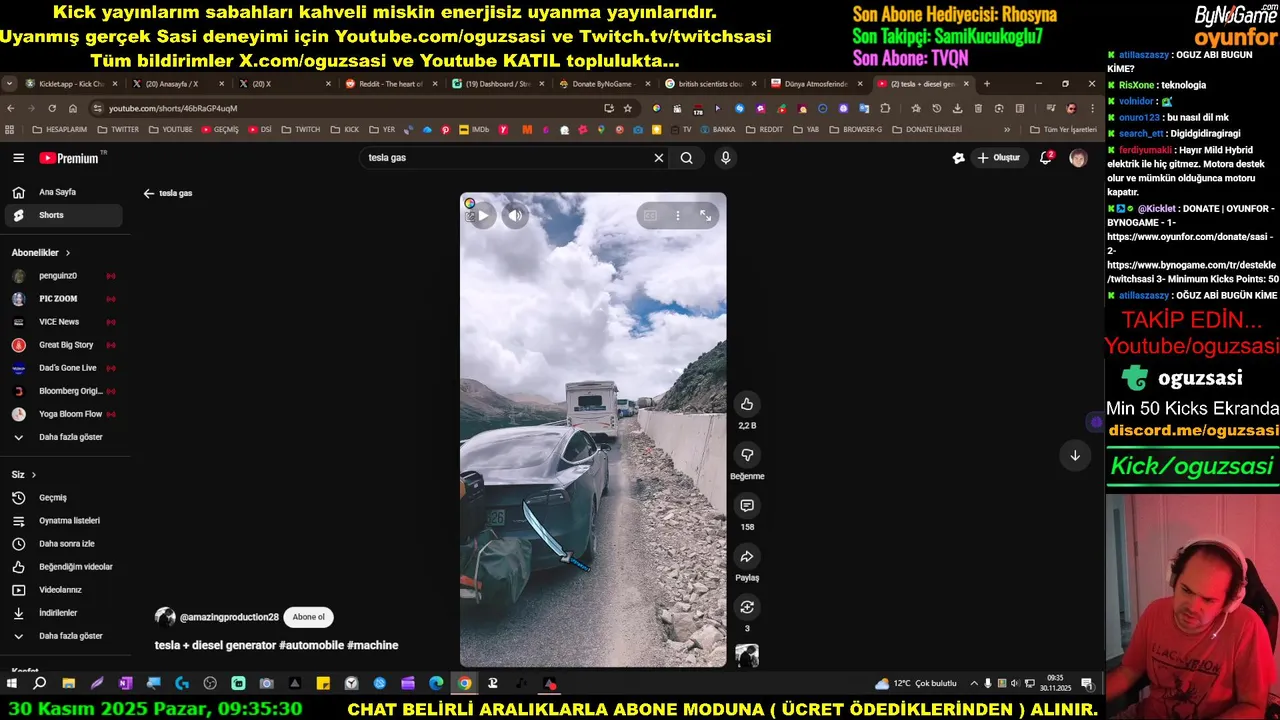Open YouTube hamburger guide menu
Image resolution: width=1280 pixels, height=720 pixels.
tap(18, 158)
